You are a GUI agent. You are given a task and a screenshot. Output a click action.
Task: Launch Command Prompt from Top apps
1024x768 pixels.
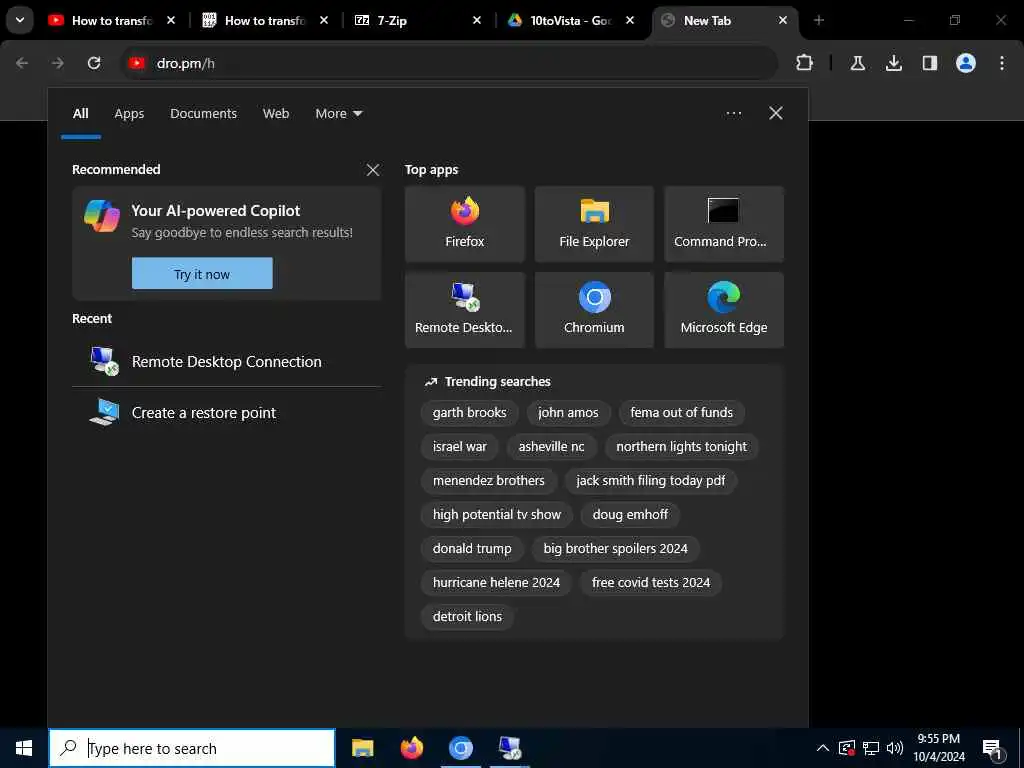pyautogui.click(x=724, y=224)
